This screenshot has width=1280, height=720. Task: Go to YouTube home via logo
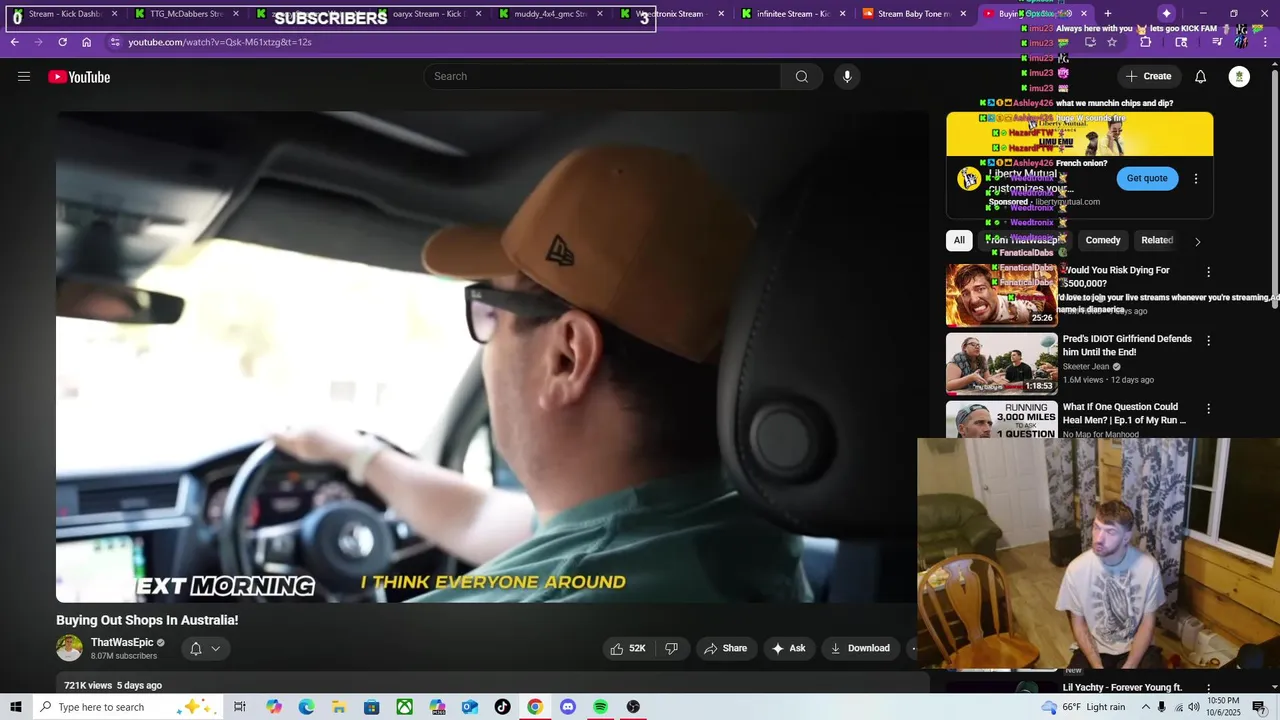(79, 77)
